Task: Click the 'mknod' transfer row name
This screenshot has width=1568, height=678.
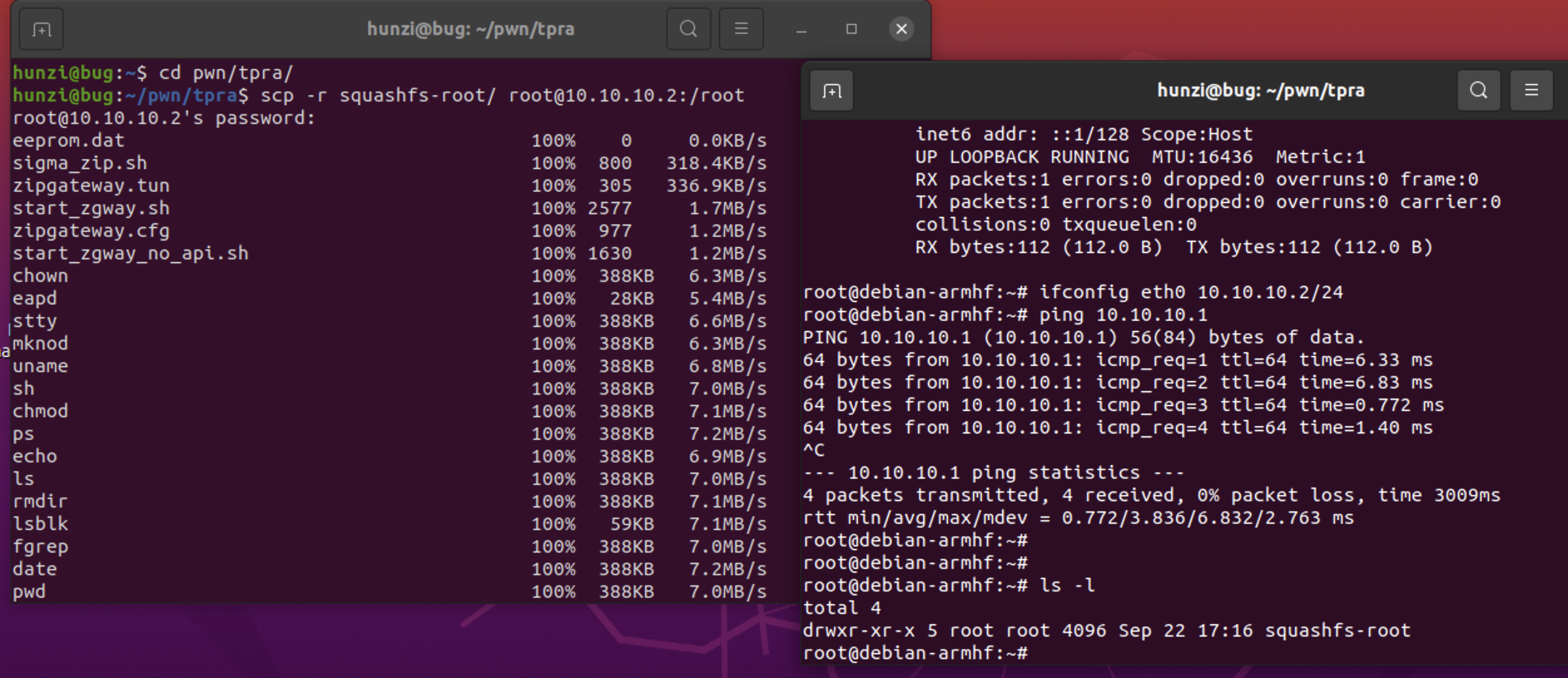Action: pos(40,343)
